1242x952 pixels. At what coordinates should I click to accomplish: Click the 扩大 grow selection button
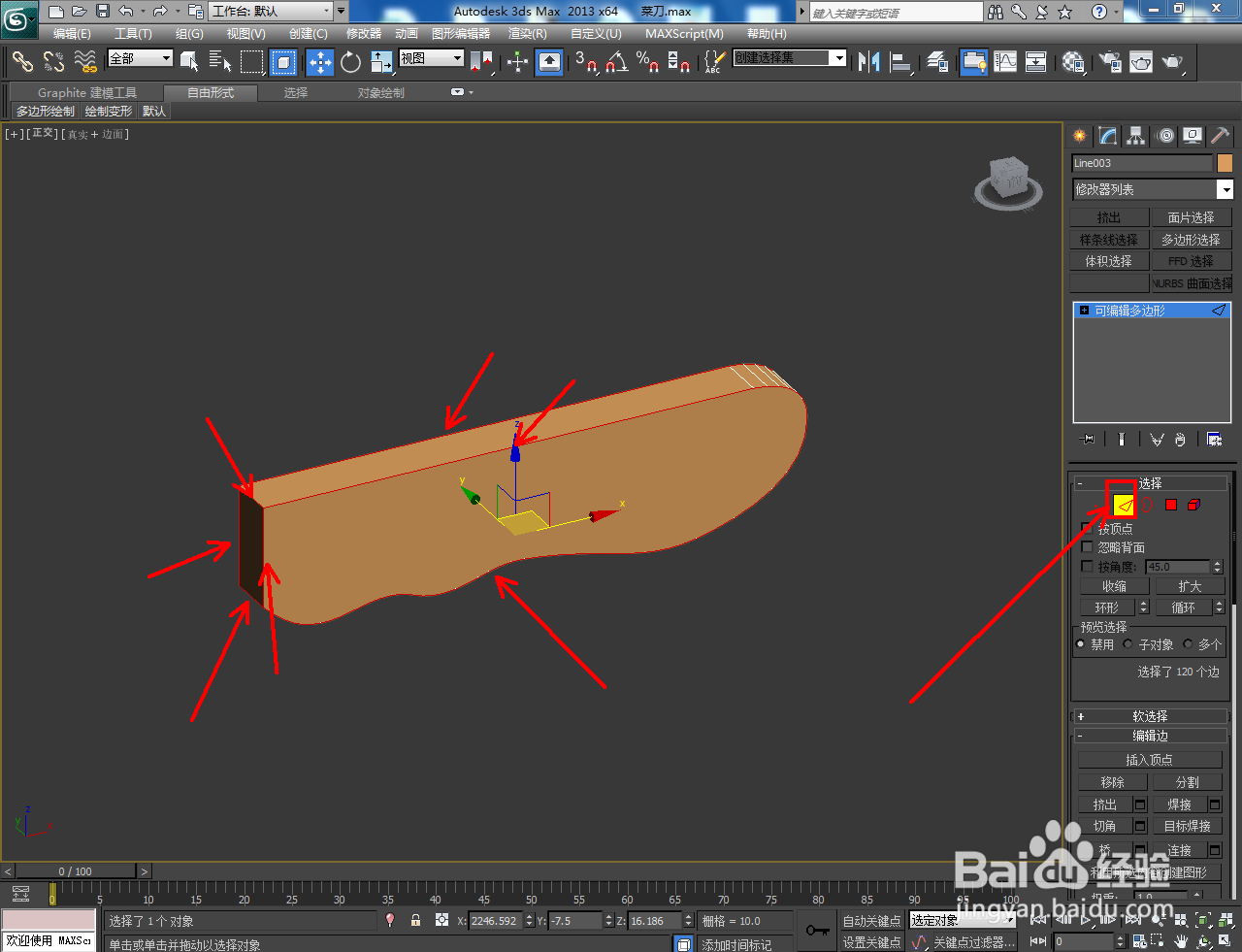[1190, 586]
